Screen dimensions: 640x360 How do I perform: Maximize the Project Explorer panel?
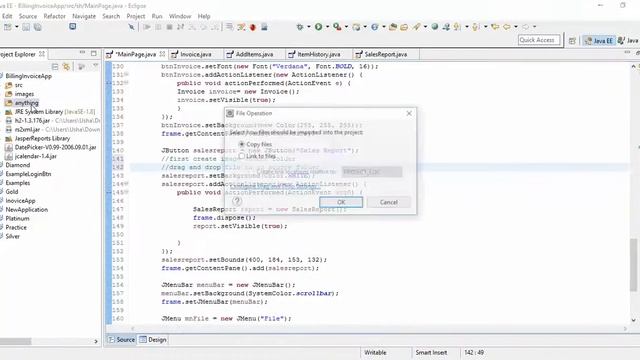click(x=94, y=53)
